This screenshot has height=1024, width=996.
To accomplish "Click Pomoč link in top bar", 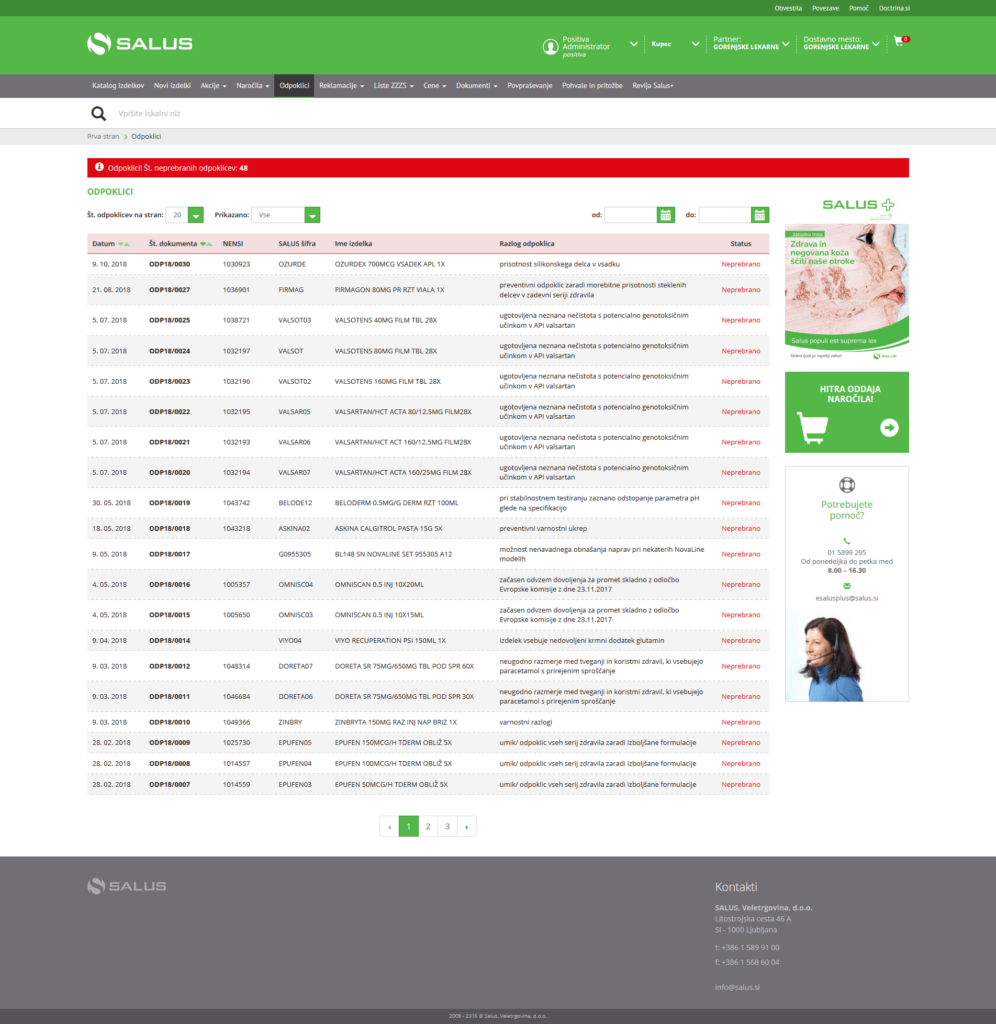I will point(859,8).
